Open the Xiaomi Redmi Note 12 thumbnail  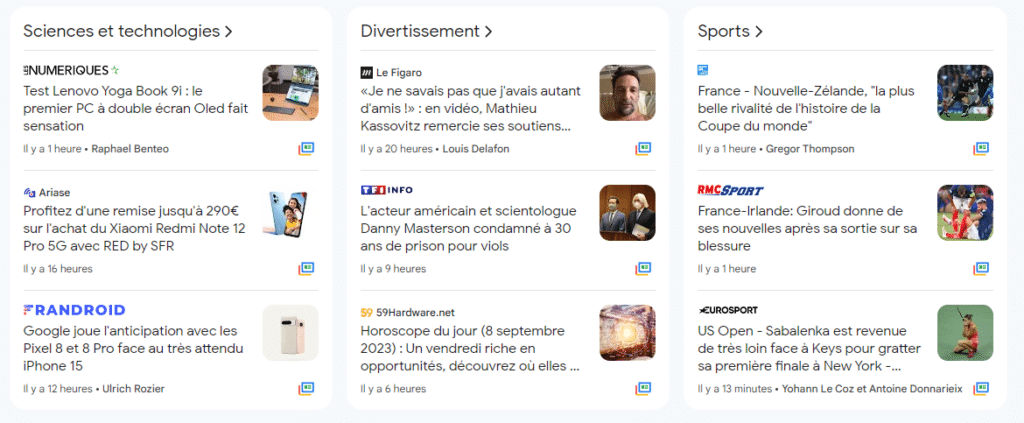tap(290, 213)
